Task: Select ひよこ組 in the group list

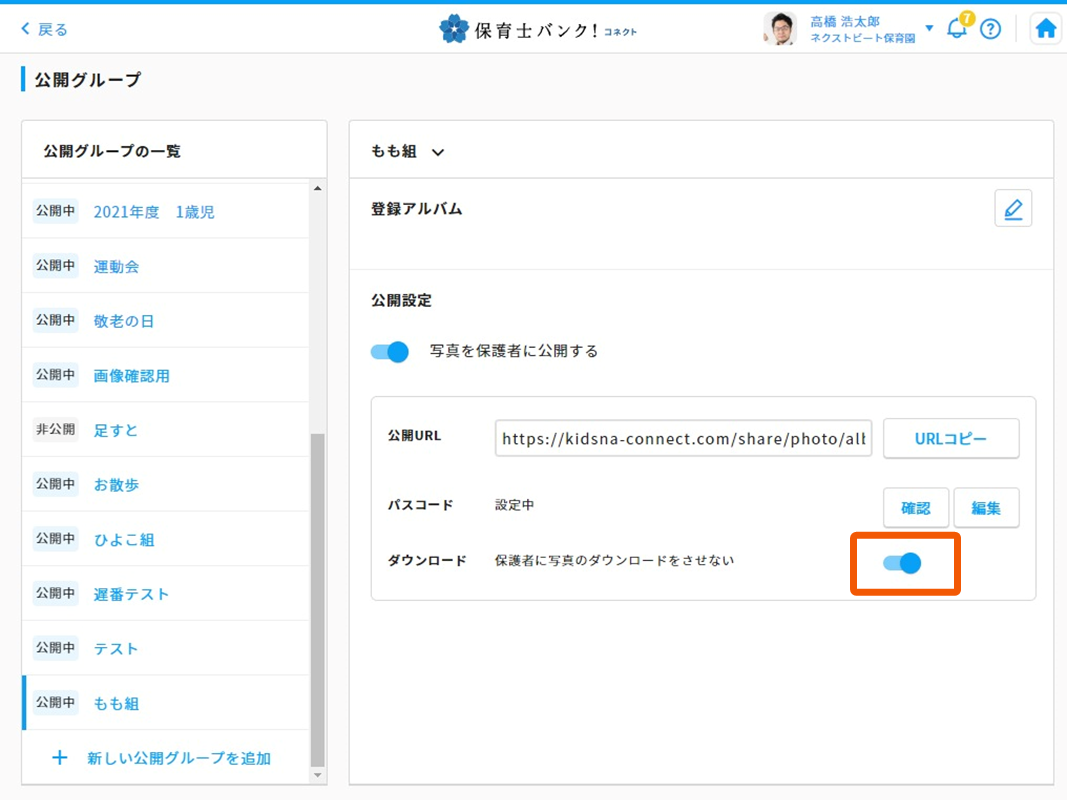Action: [124, 540]
